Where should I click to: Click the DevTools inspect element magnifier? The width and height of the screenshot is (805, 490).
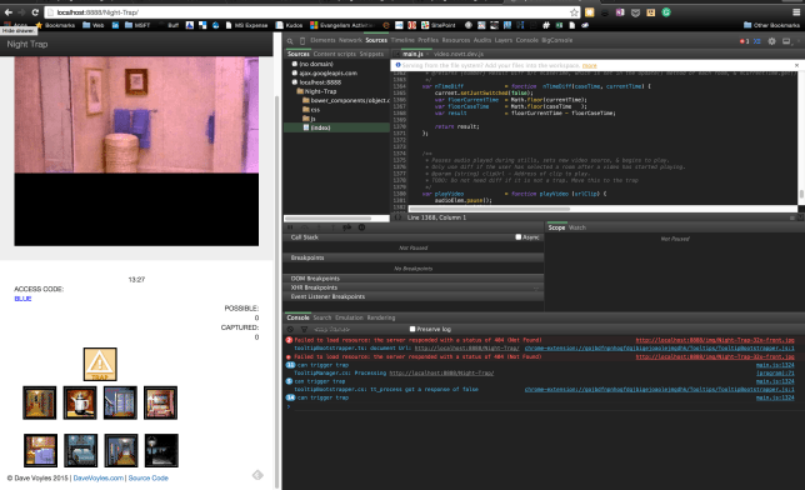pyautogui.click(x=290, y=40)
